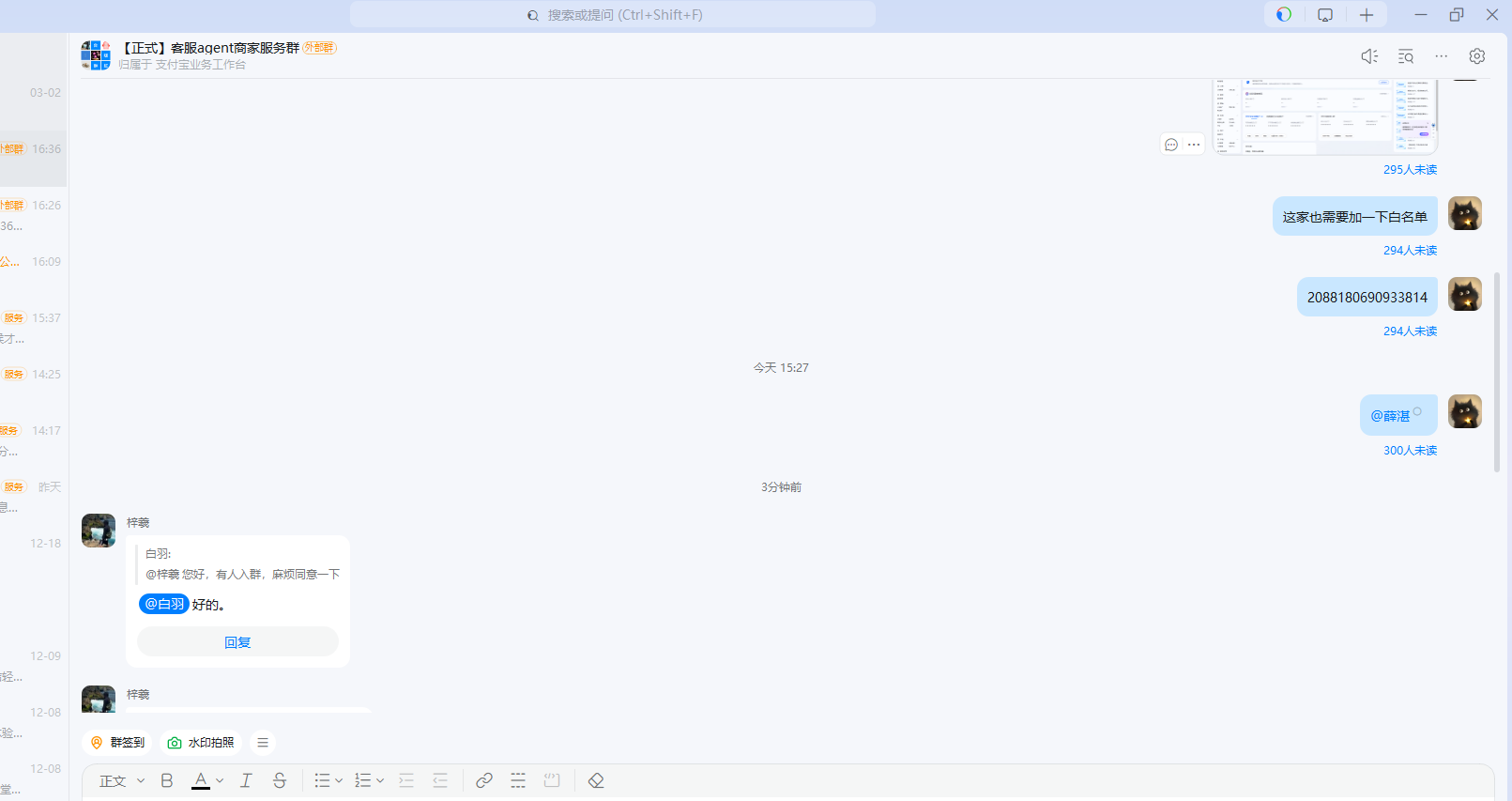
Task: Toggle strikethrough text formatting
Action: coord(280,780)
